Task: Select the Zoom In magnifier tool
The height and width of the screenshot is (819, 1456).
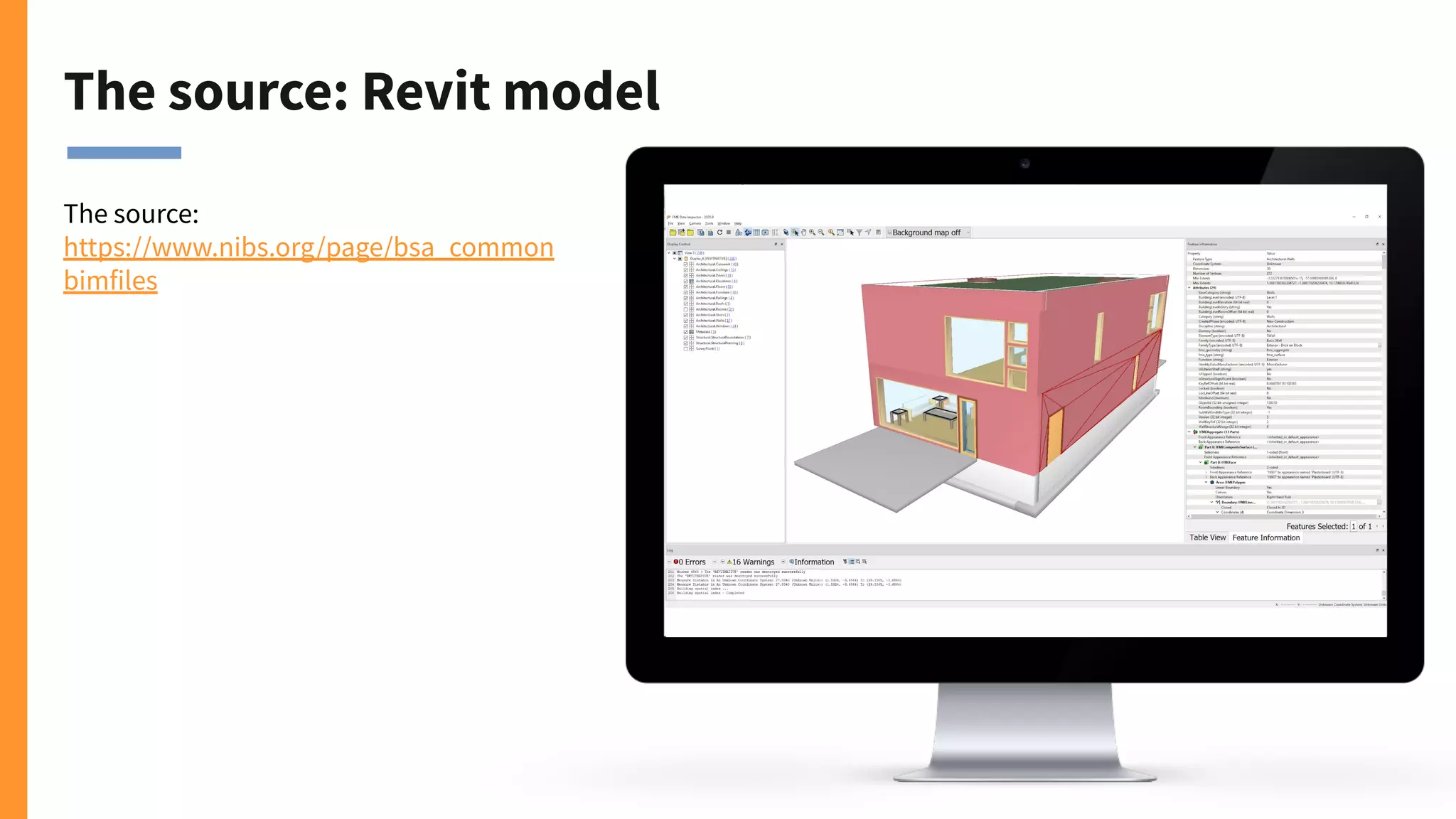Action: (x=812, y=232)
